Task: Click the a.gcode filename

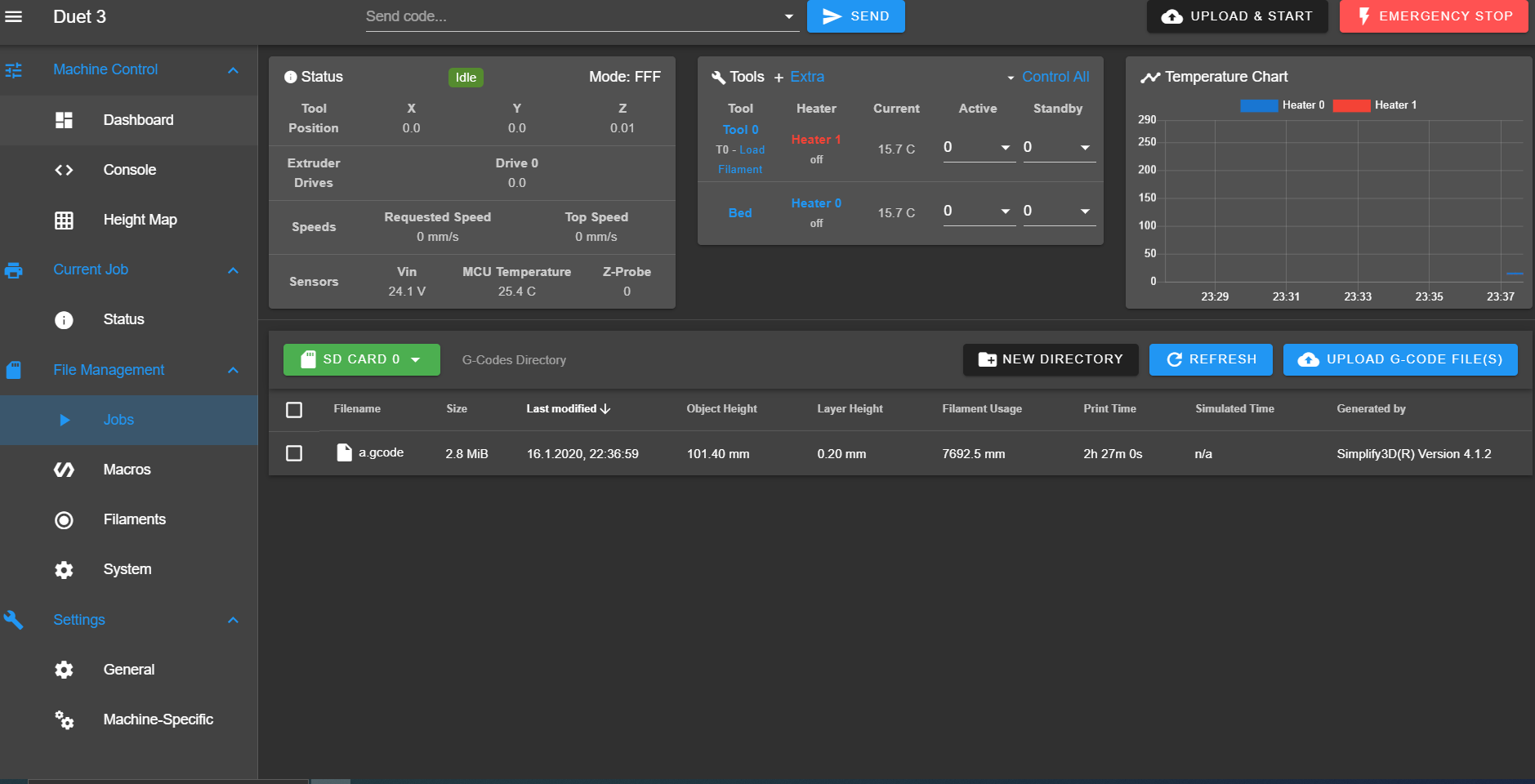Action: [x=382, y=452]
